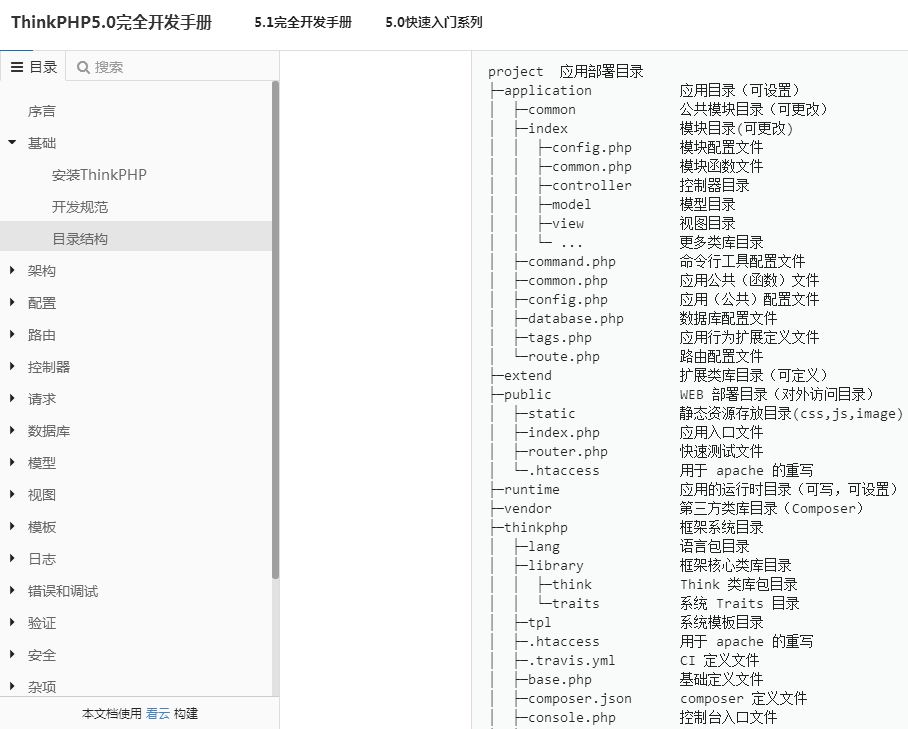The width and height of the screenshot is (908, 729).
Task: Click 'application' in the directory tree
Action: (x=548, y=91)
